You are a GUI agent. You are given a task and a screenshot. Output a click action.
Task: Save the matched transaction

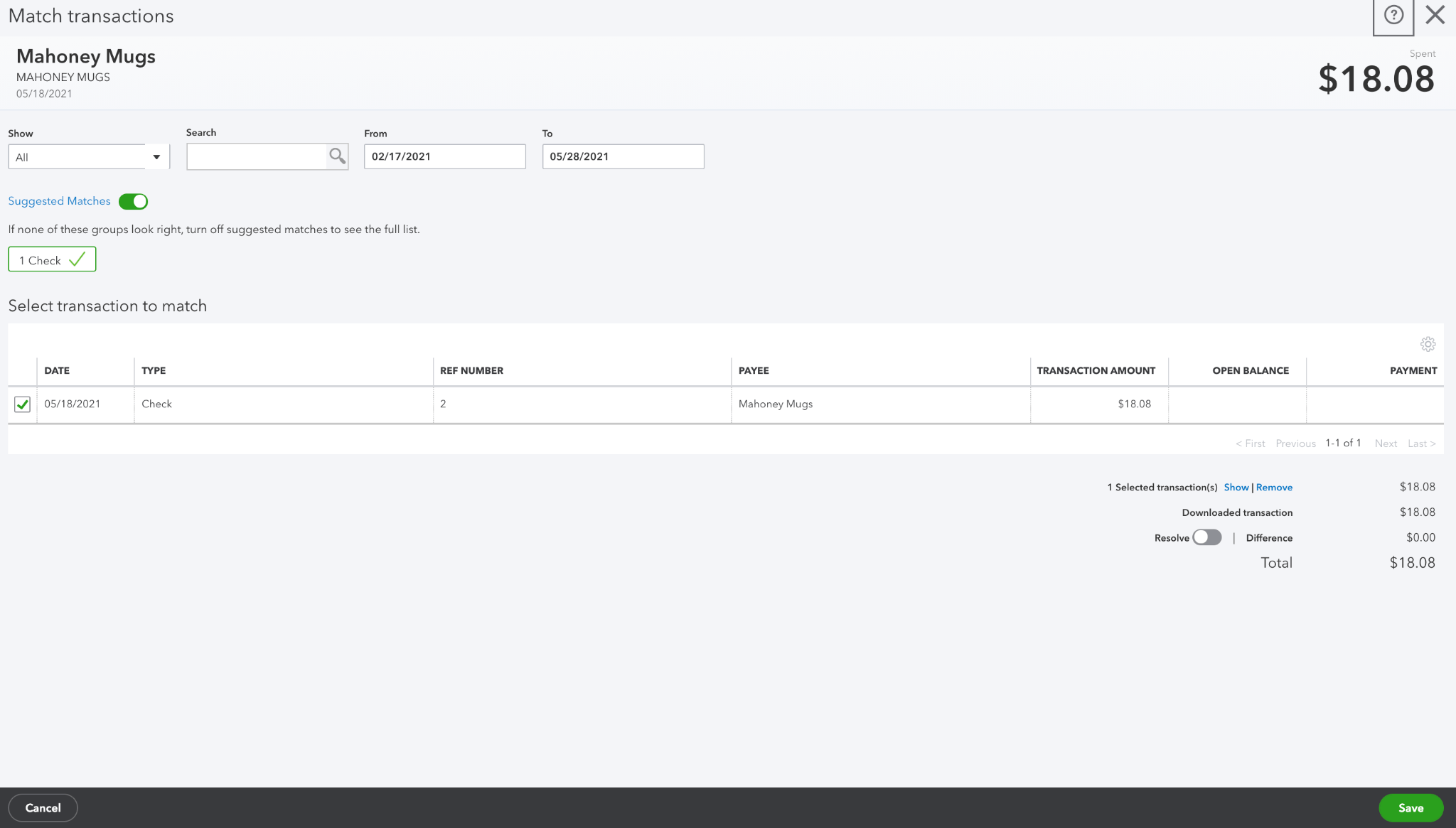(1410, 808)
